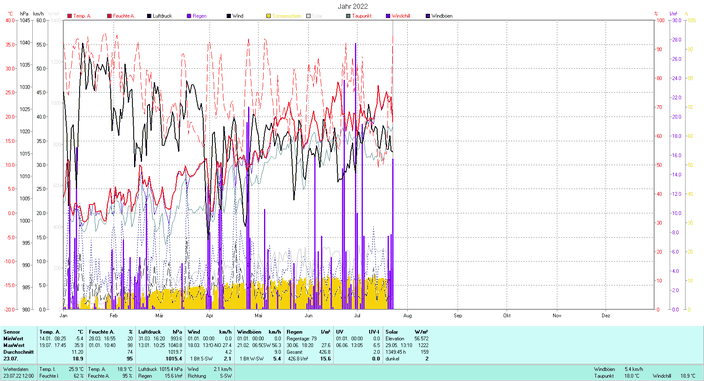Click the purple Windchill legend square
The height and width of the screenshot is (381, 704).
point(388,16)
